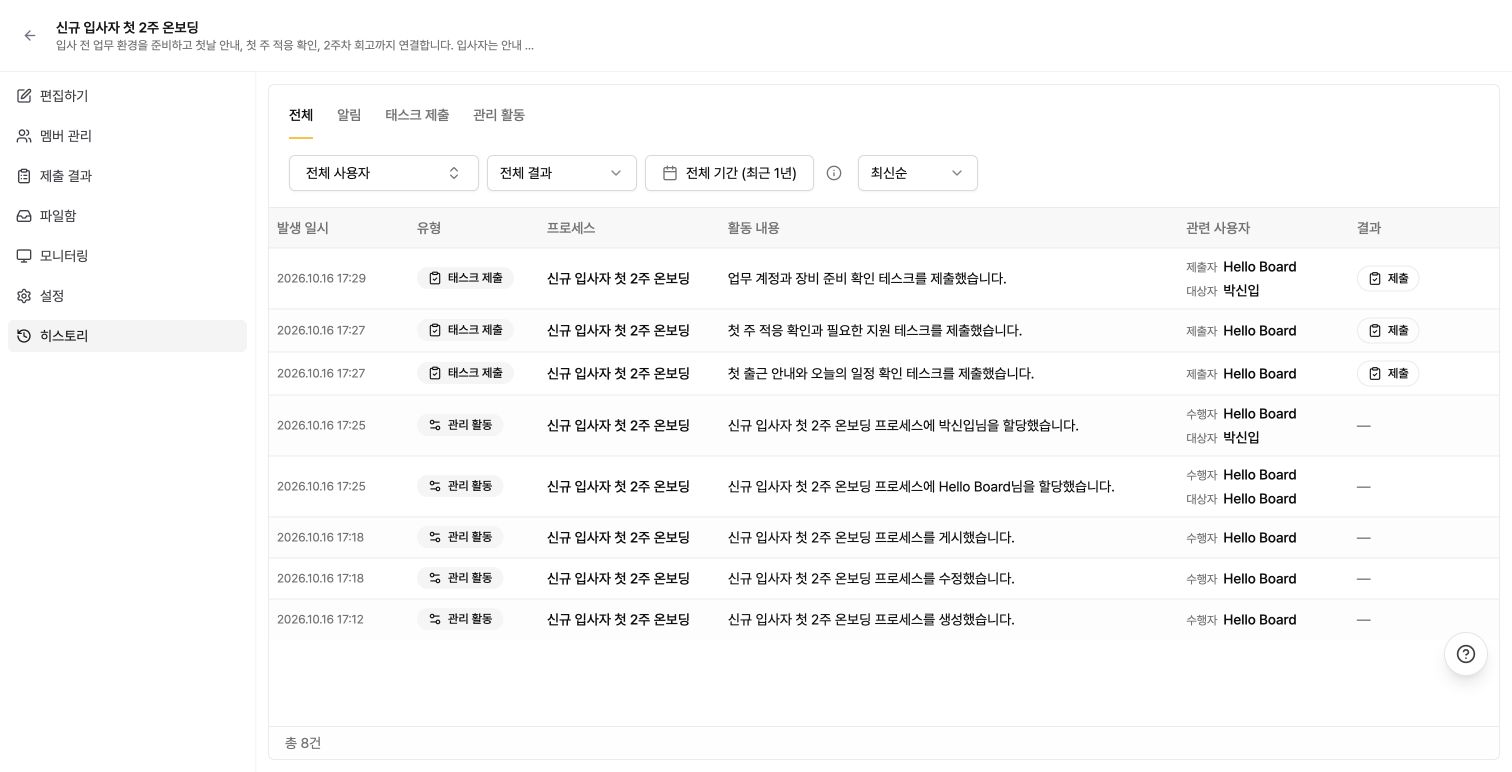The width and height of the screenshot is (1512, 772).
Task: Click the help question mark button
Action: [1466, 654]
